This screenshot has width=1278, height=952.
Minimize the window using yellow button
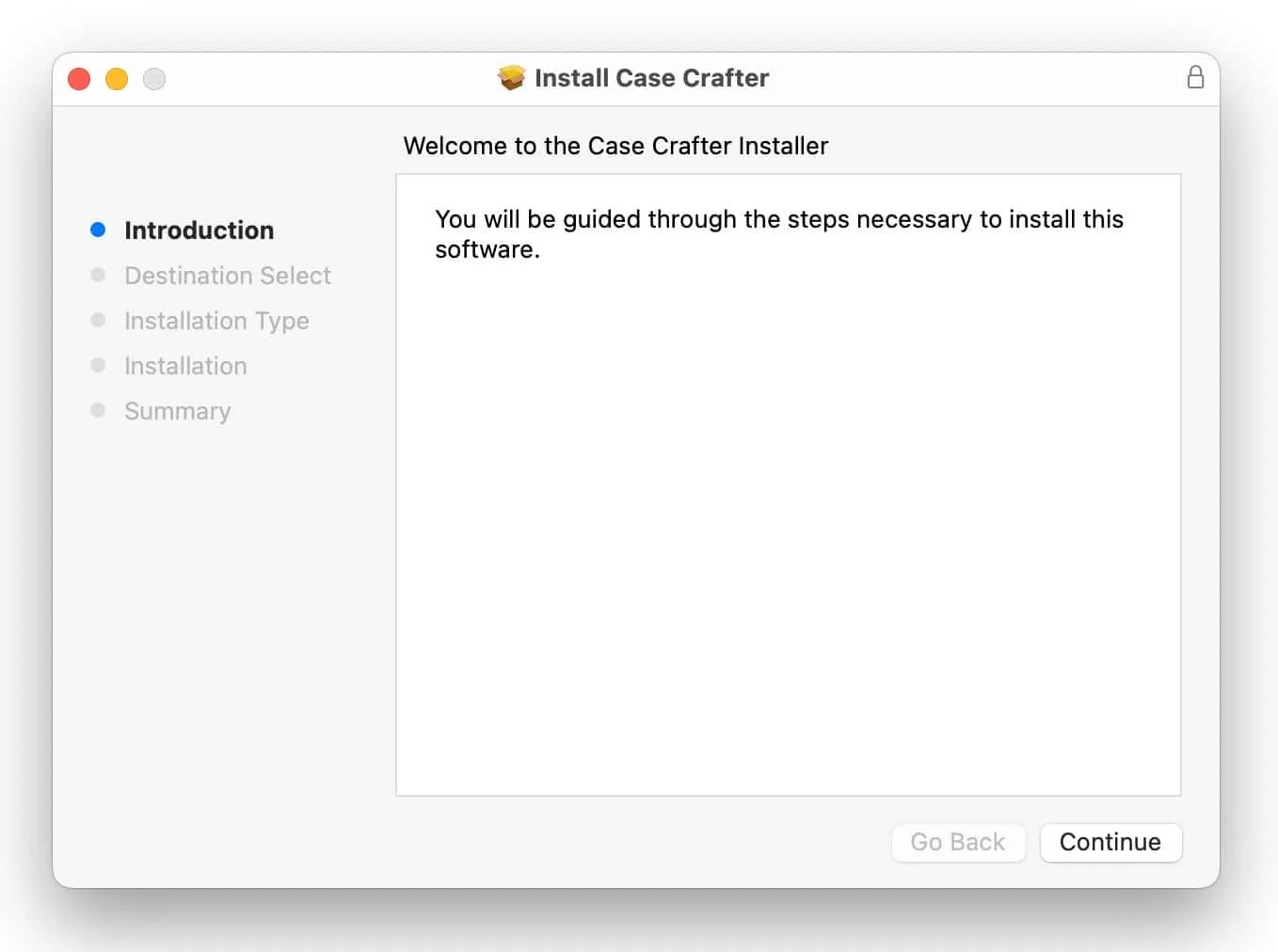[x=117, y=79]
